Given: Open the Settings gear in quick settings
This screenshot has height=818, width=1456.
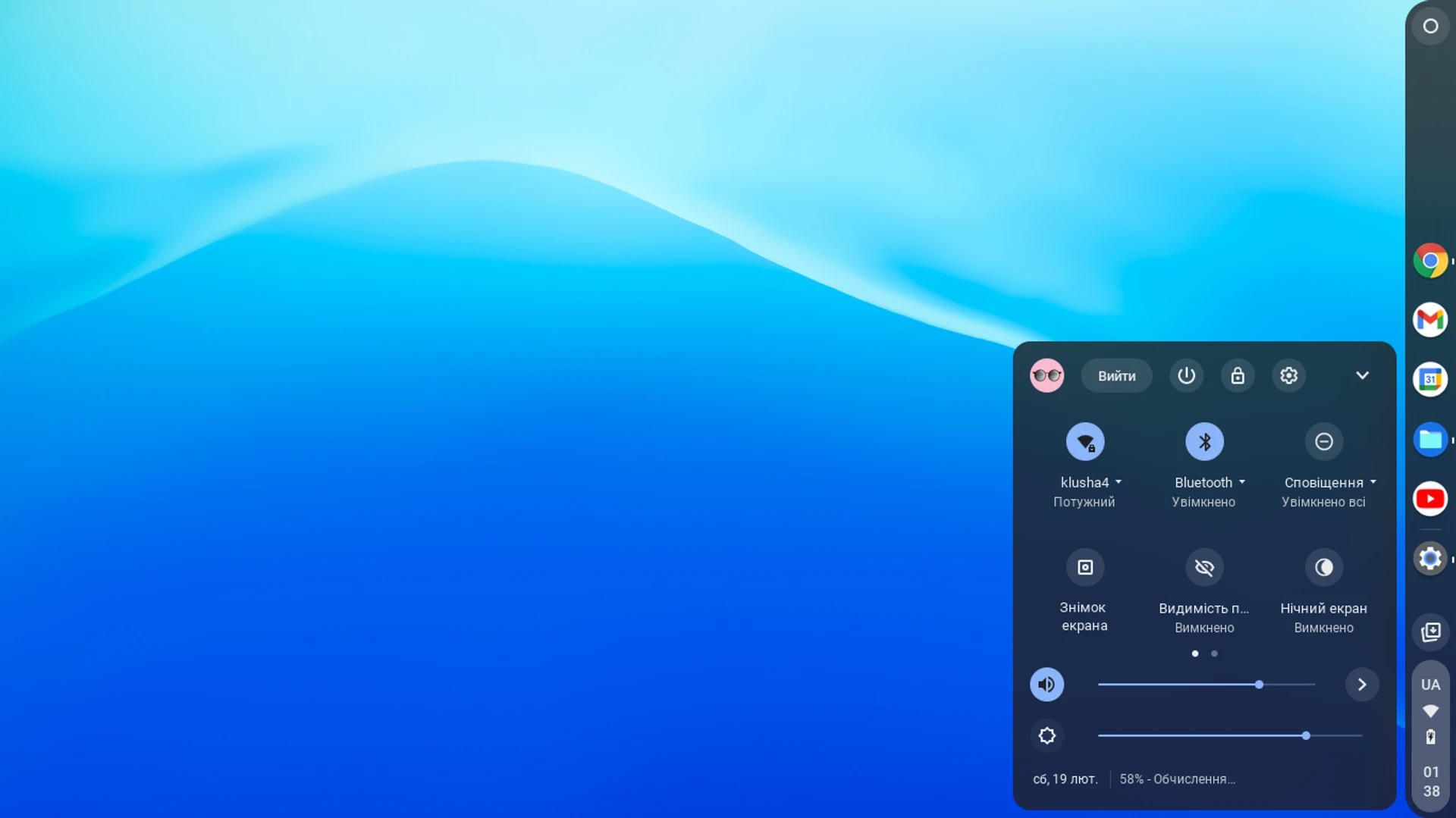Looking at the screenshot, I should (x=1288, y=375).
